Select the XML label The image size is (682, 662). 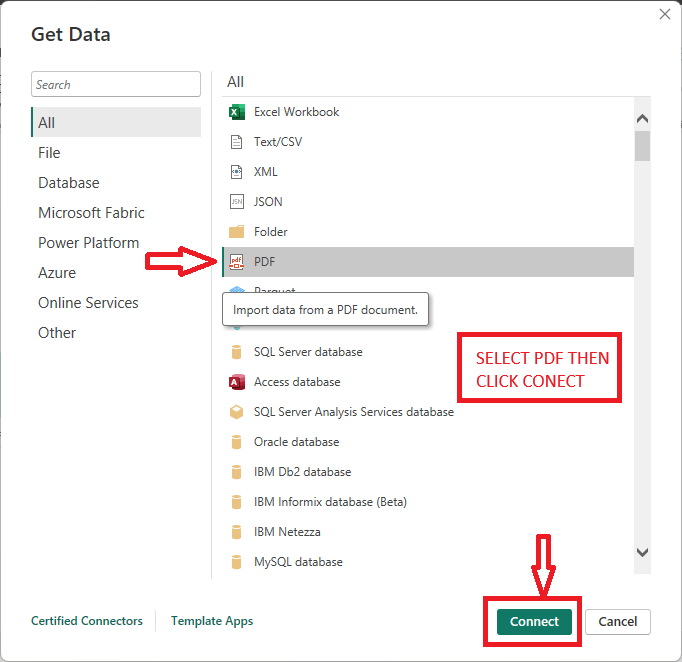click(x=266, y=172)
